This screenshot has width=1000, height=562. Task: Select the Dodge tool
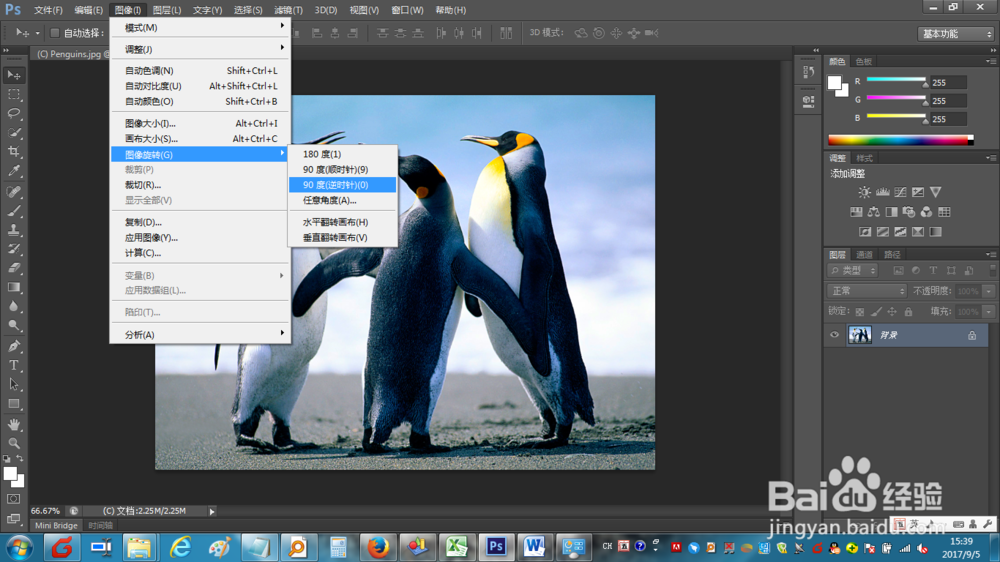click(13, 326)
